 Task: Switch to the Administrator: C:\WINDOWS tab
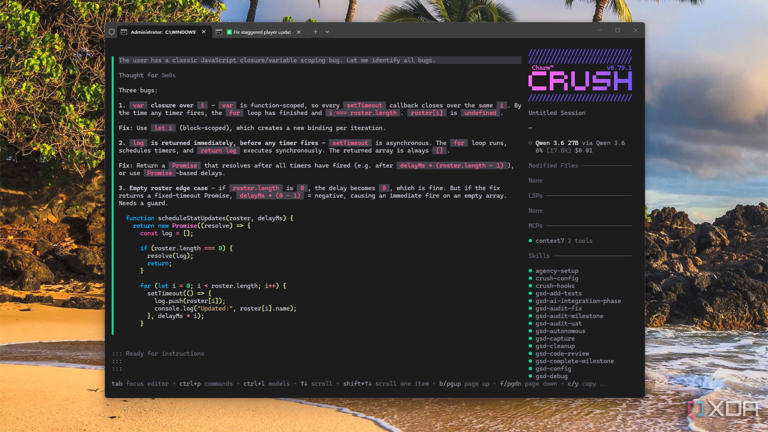coord(163,32)
